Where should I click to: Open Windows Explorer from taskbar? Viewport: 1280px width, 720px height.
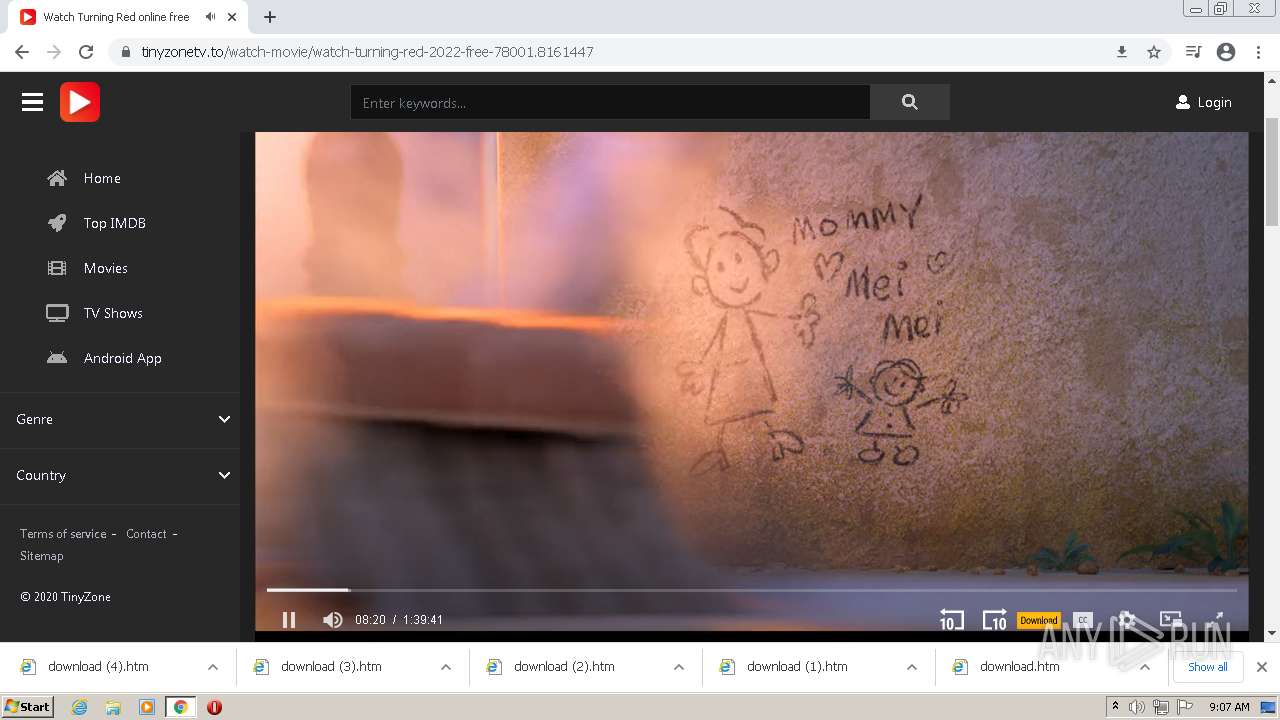click(113, 707)
